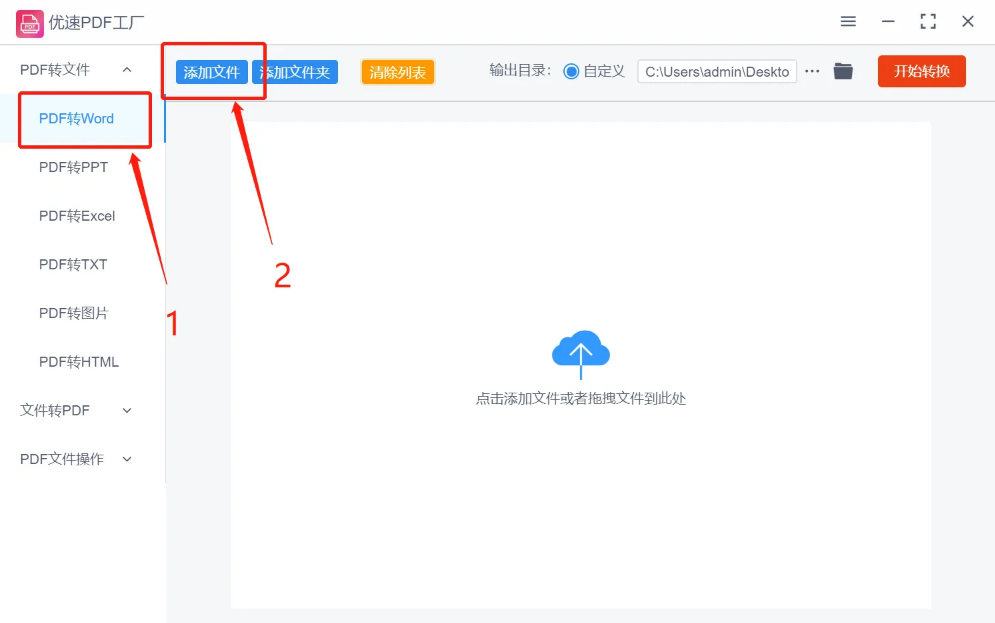The image size is (995, 623).
Task: Open the hamburger menu icon
Action: (x=848, y=22)
